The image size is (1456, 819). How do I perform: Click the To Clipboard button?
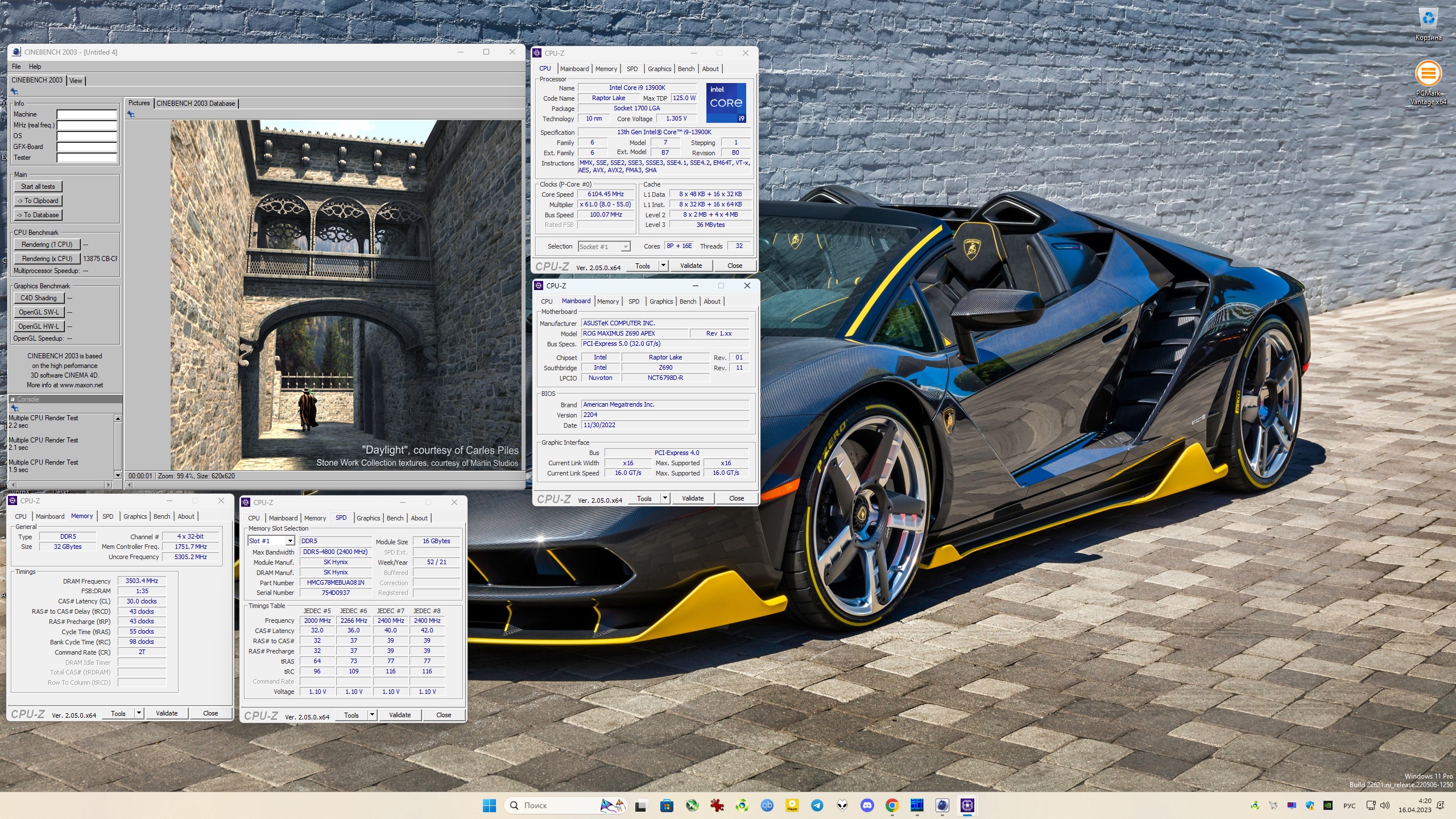pyautogui.click(x=38, y=201)
